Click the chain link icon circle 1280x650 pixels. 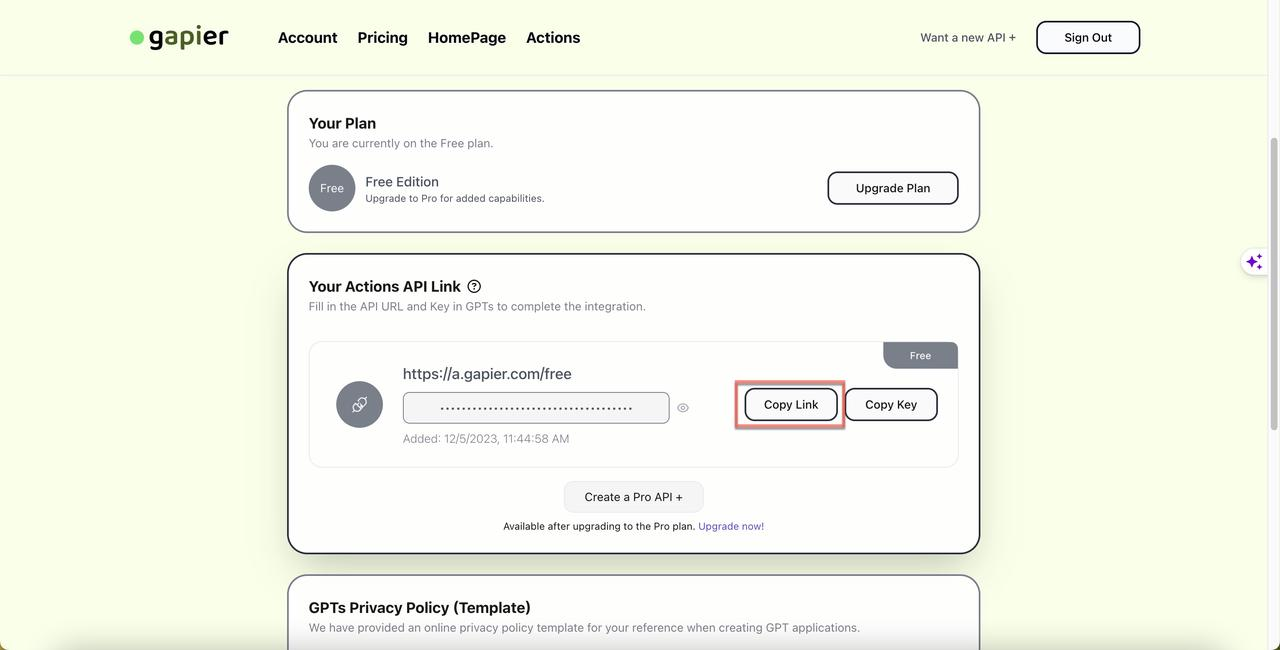359,404
